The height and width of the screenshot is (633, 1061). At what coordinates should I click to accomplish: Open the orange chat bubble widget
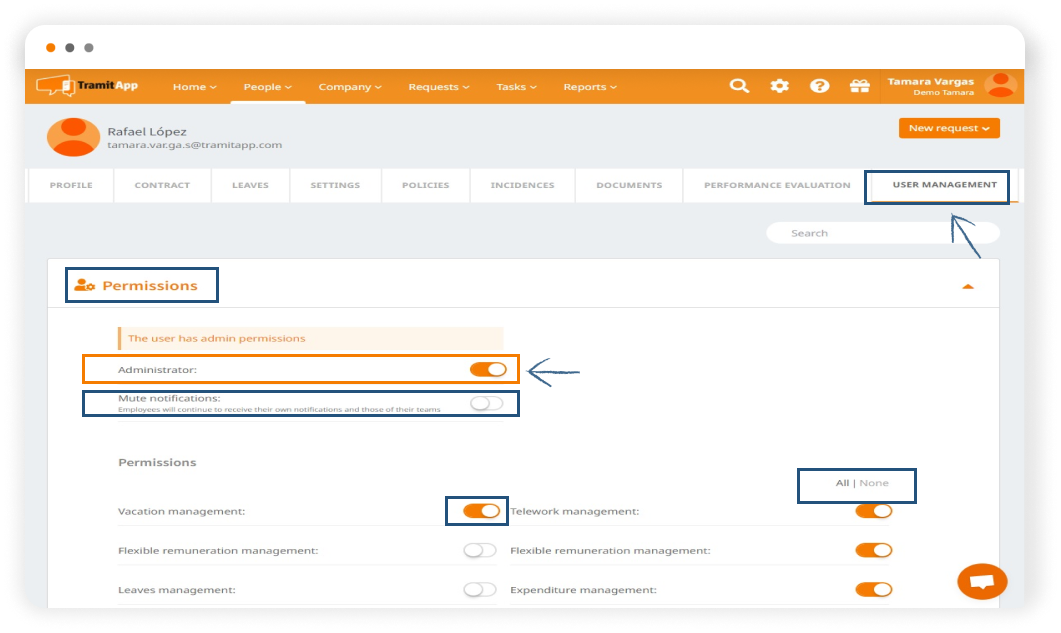coord(981,581)
